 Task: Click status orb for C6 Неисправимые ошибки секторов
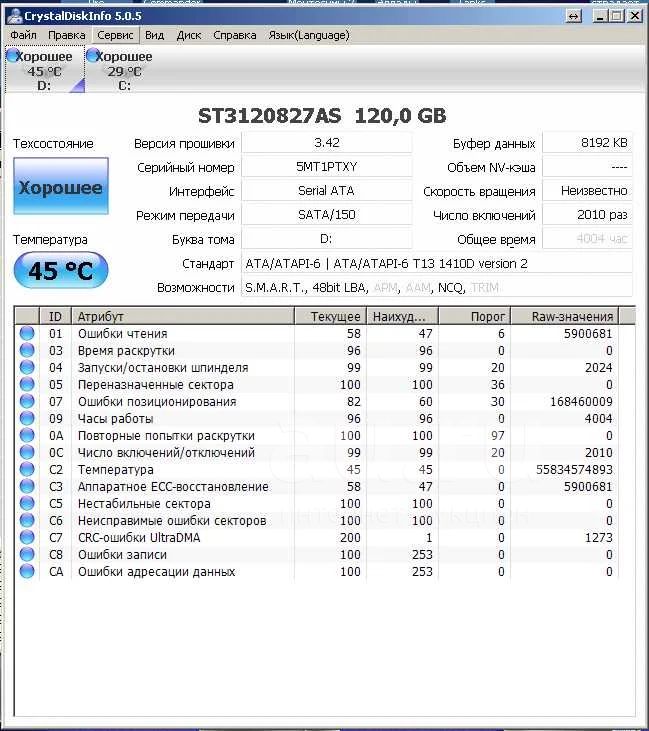tap(27, 520)
